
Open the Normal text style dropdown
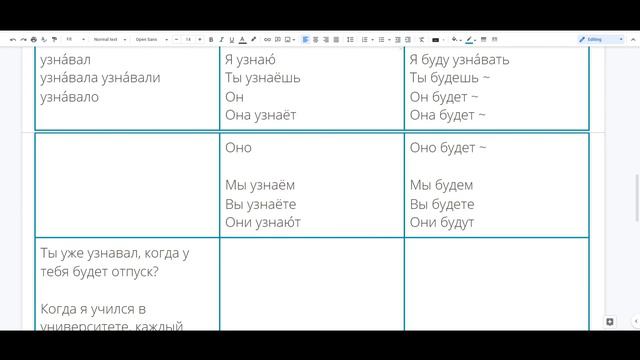[x=109, y=40]
